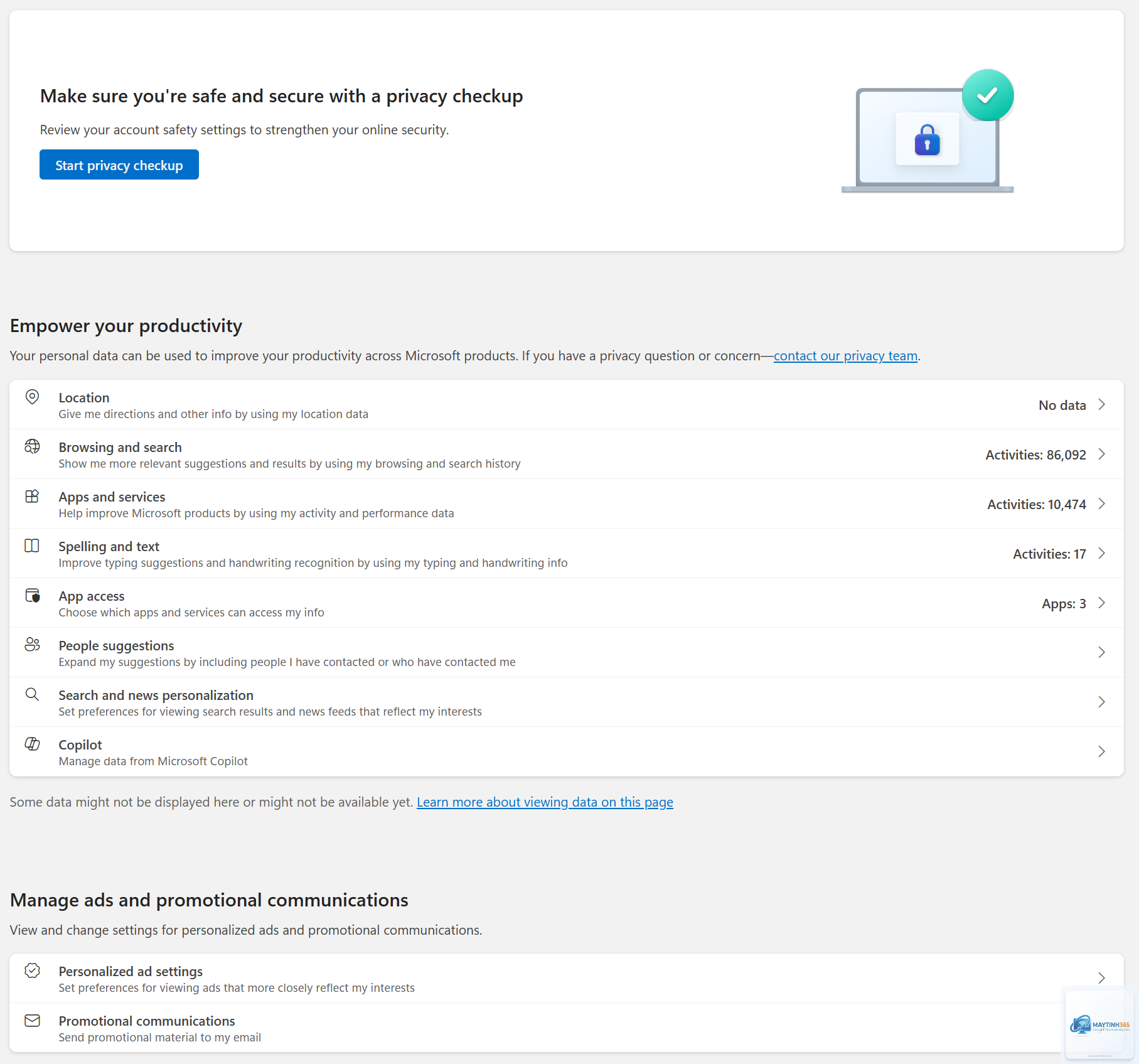This screenshot has width=1139, height=1064.
Task: Expand the Personalized ad settings chevron
Action: point(1101,978)
